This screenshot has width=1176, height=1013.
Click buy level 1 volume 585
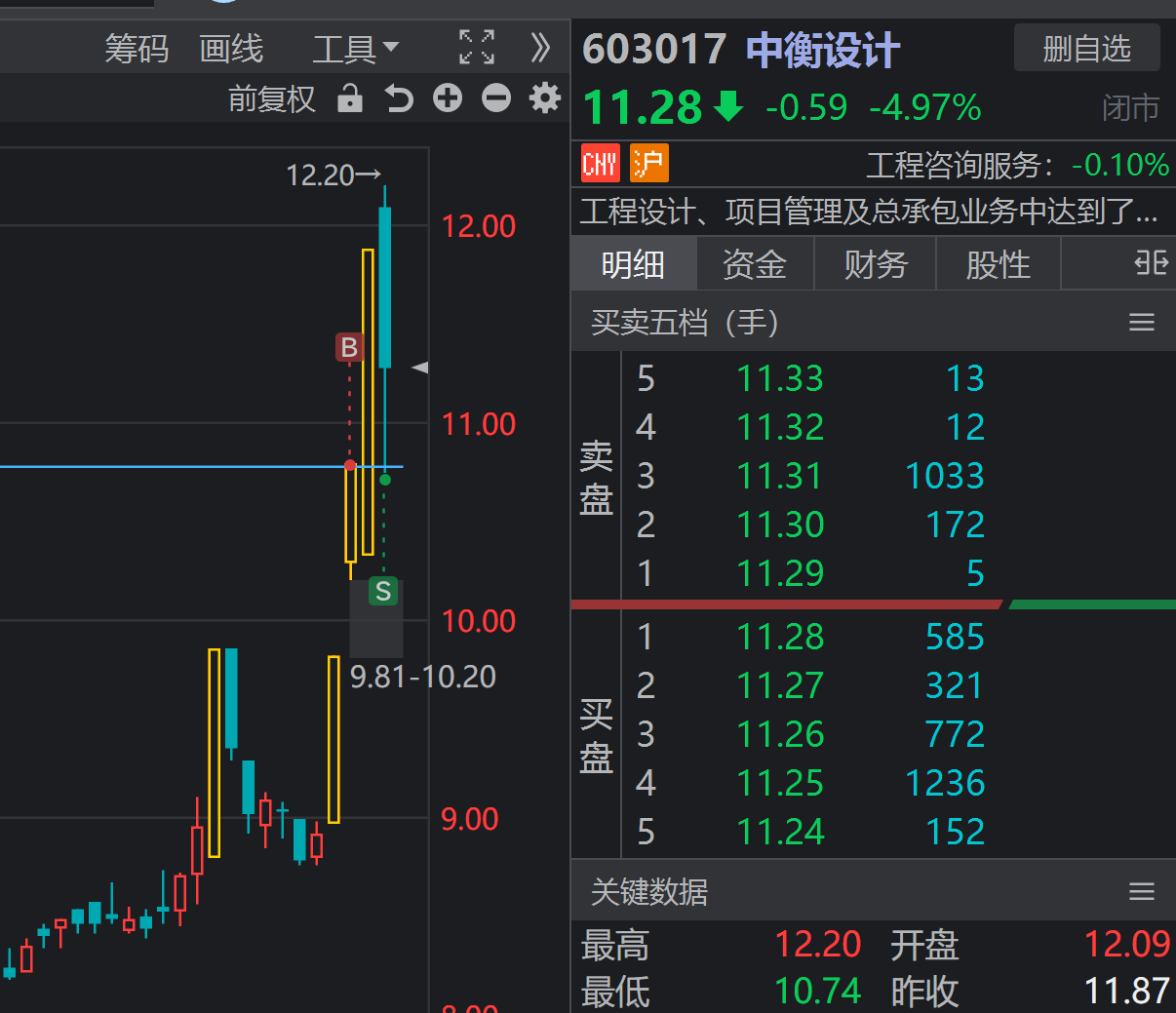(x=955, y=637)
